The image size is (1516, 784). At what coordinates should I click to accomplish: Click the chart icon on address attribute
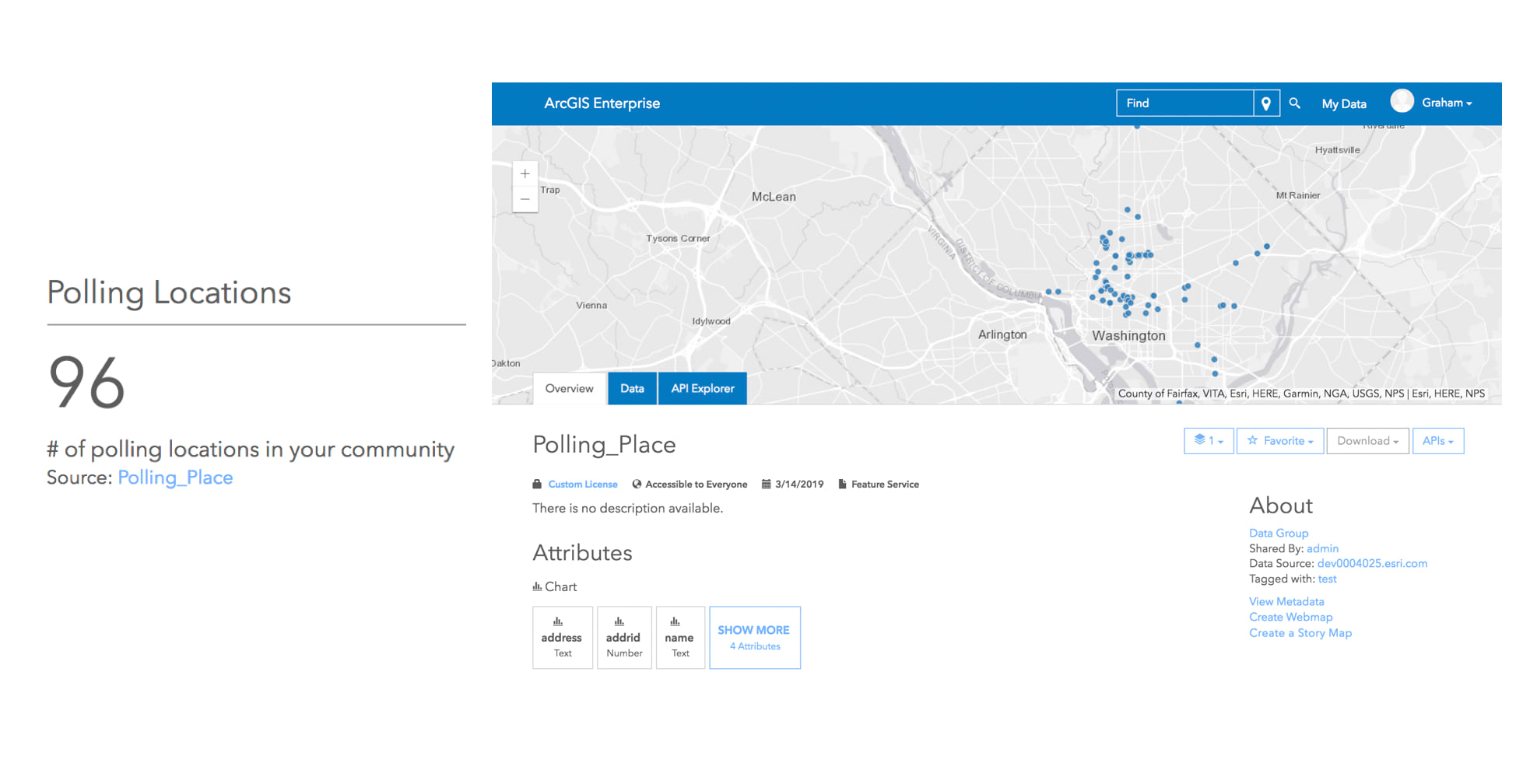pos(558,621)
